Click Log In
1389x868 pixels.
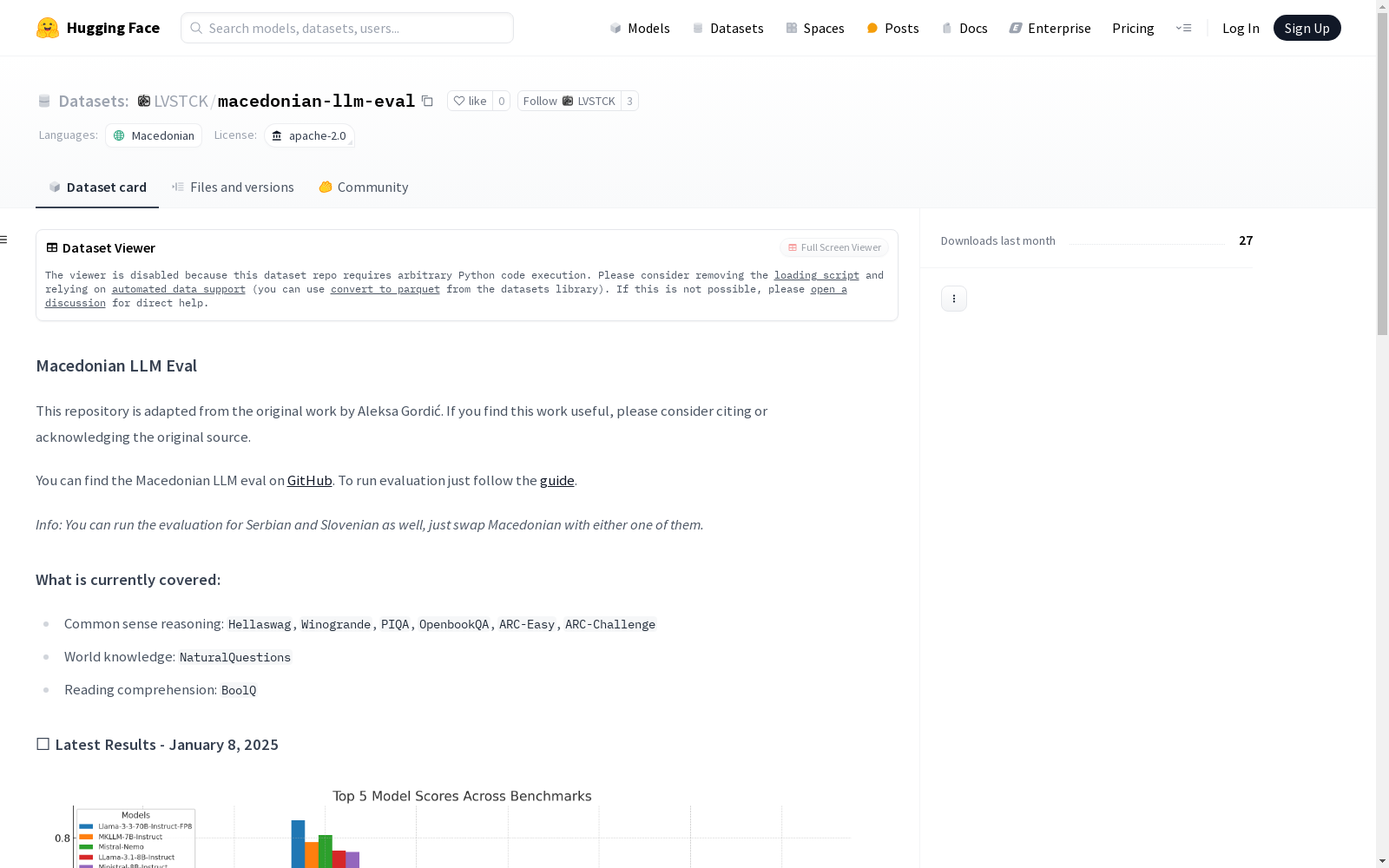1241,28
